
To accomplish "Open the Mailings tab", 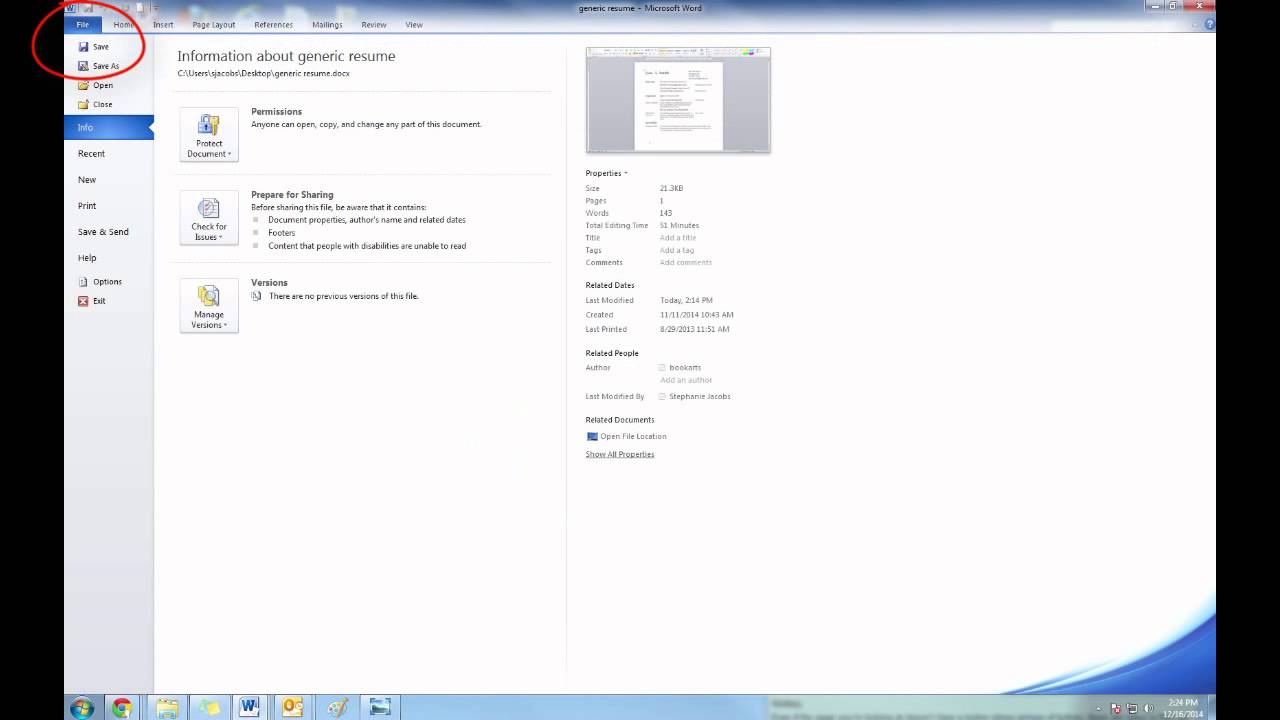I will [327, 24].
